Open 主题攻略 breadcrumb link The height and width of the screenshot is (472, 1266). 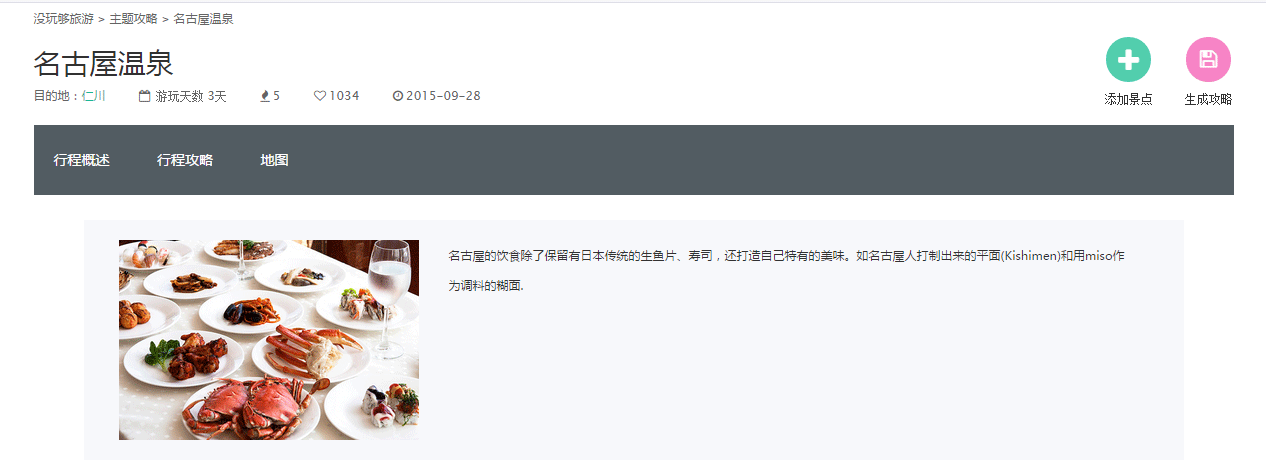(x=133, y=19)
